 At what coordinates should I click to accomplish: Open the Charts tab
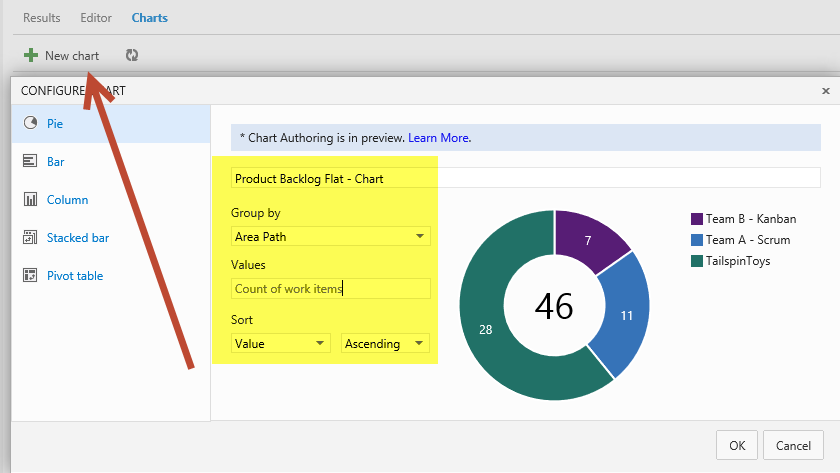pyautogui.click(x=150, y=18)
